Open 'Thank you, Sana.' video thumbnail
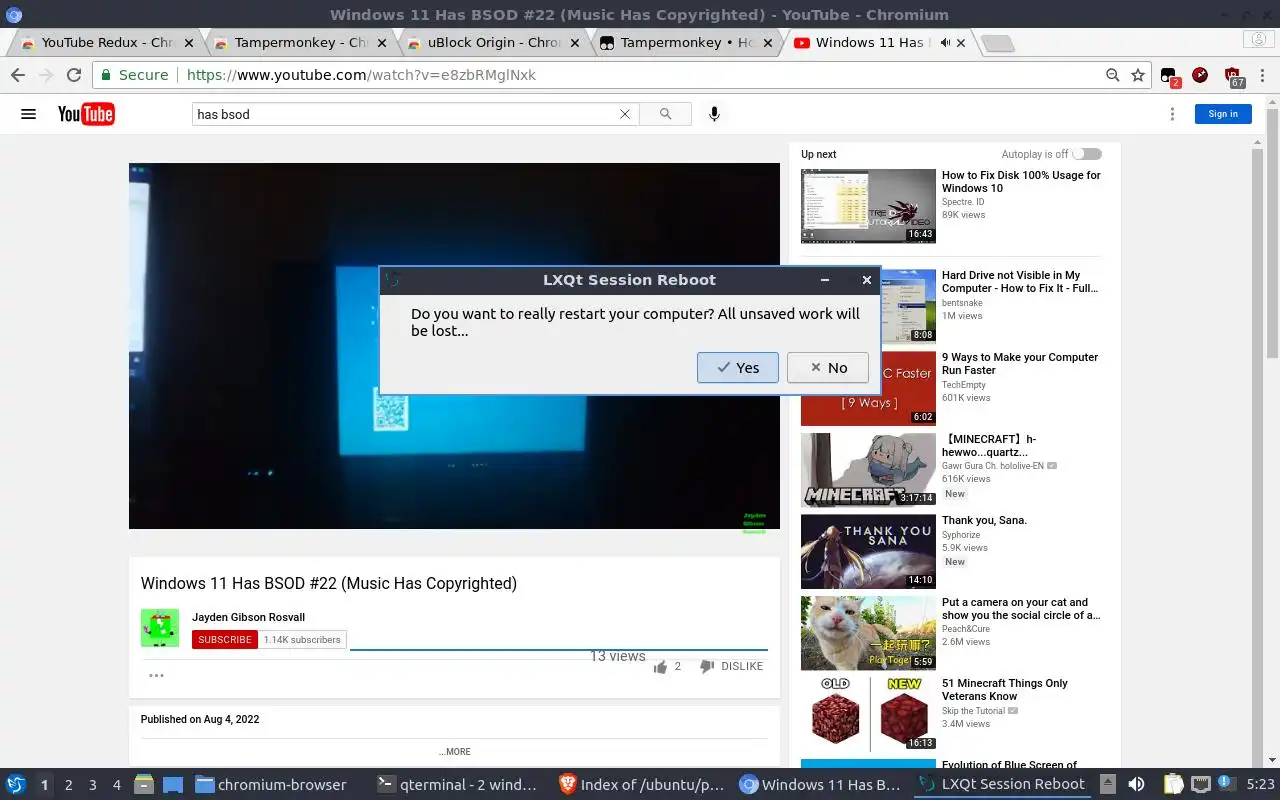 coord(868,552)
